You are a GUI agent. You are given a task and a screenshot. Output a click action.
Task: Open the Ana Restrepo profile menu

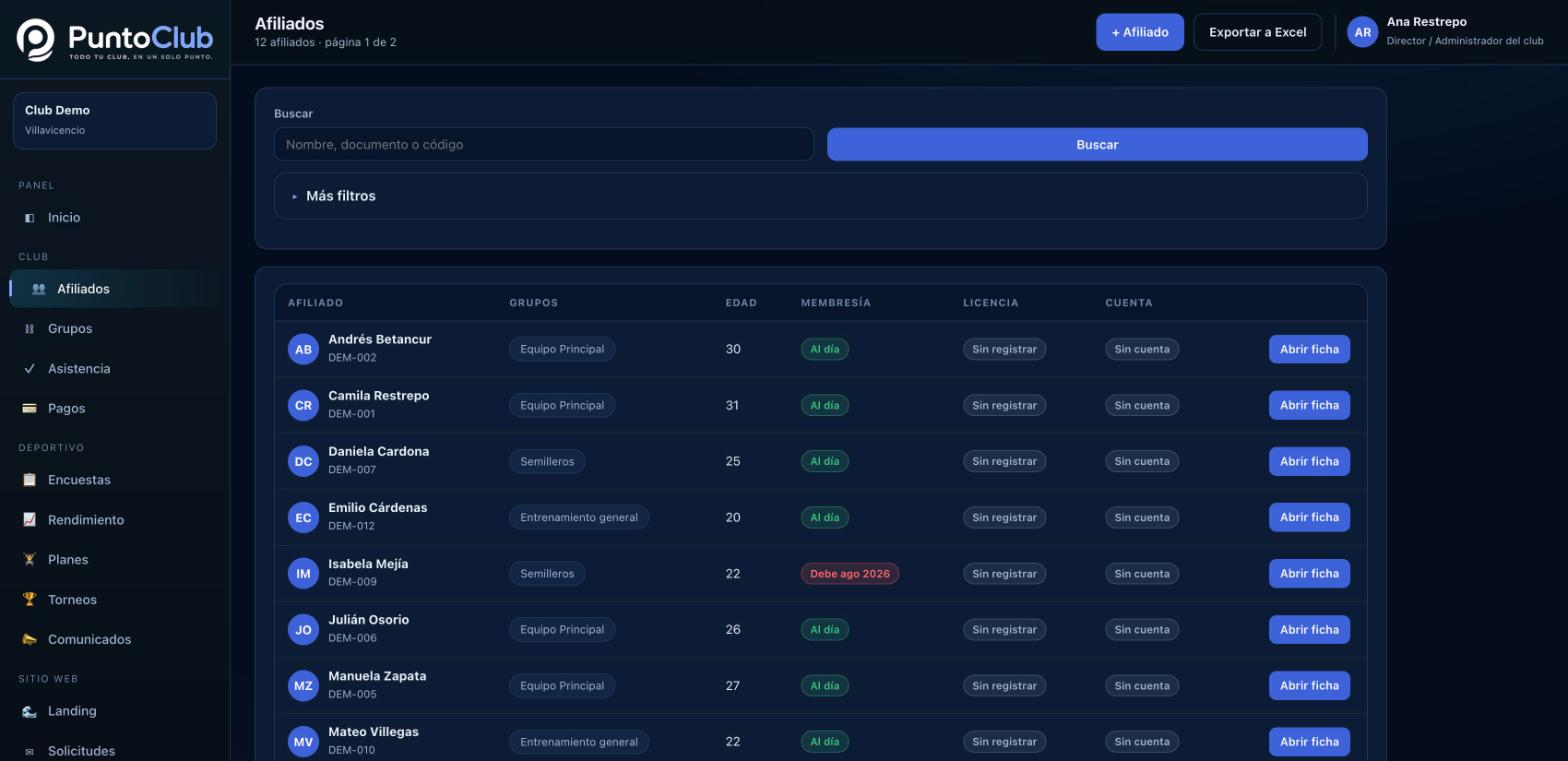click(x=1445, y=32)
